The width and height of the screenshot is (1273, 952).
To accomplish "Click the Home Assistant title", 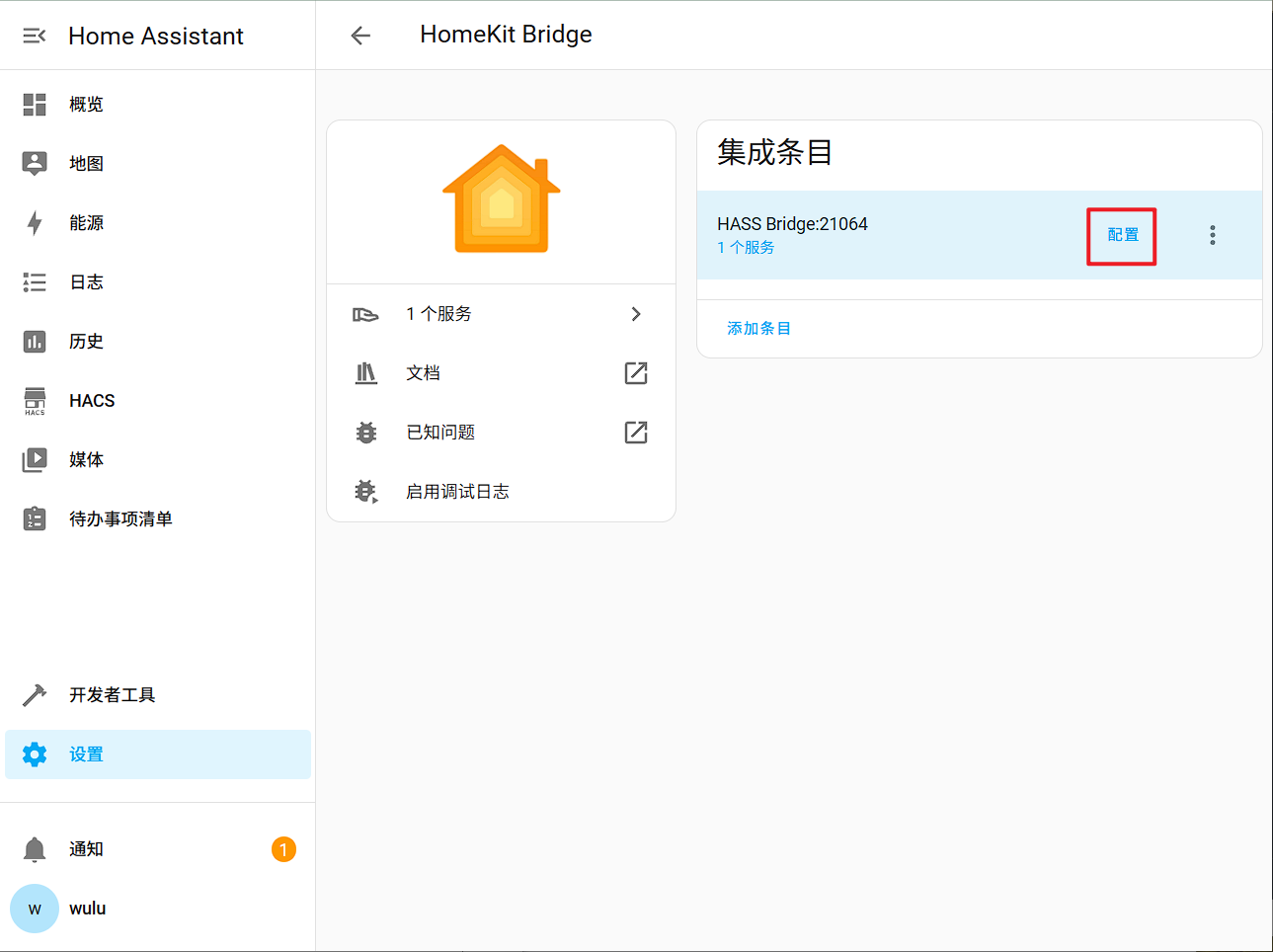I will point(156,36).
